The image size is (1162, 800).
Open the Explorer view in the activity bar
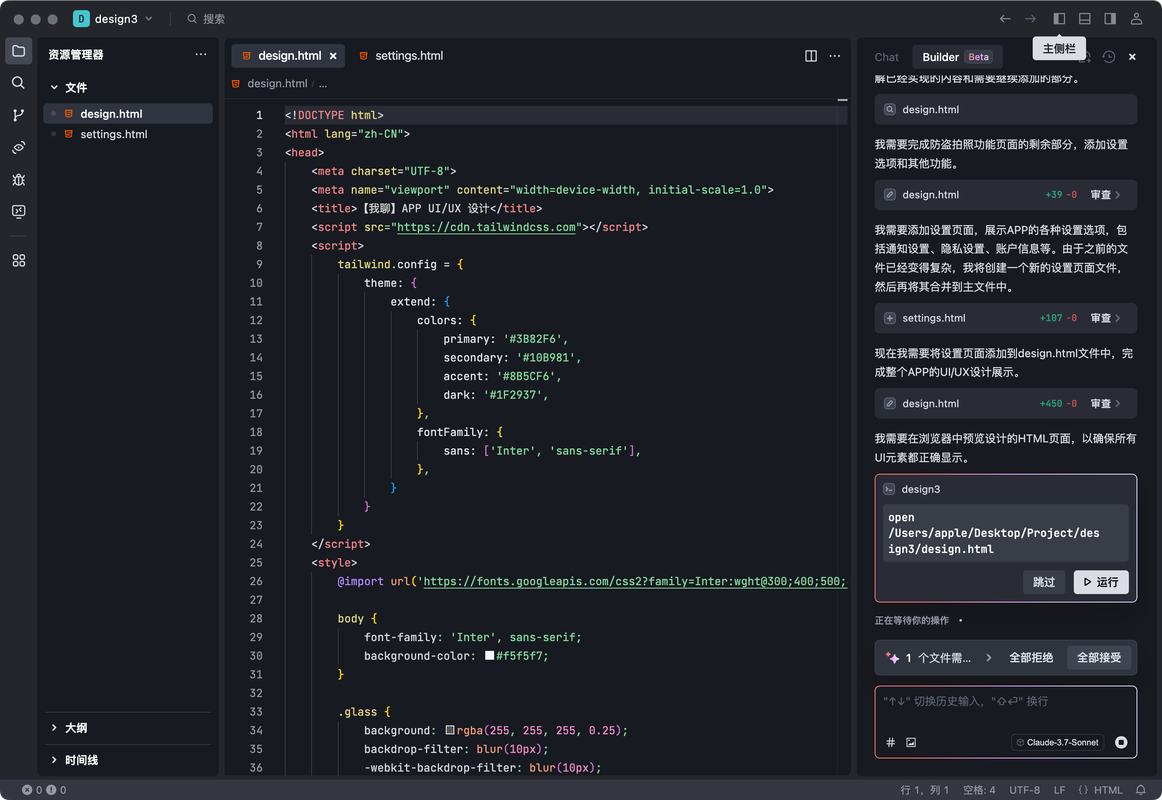[19, 51]
